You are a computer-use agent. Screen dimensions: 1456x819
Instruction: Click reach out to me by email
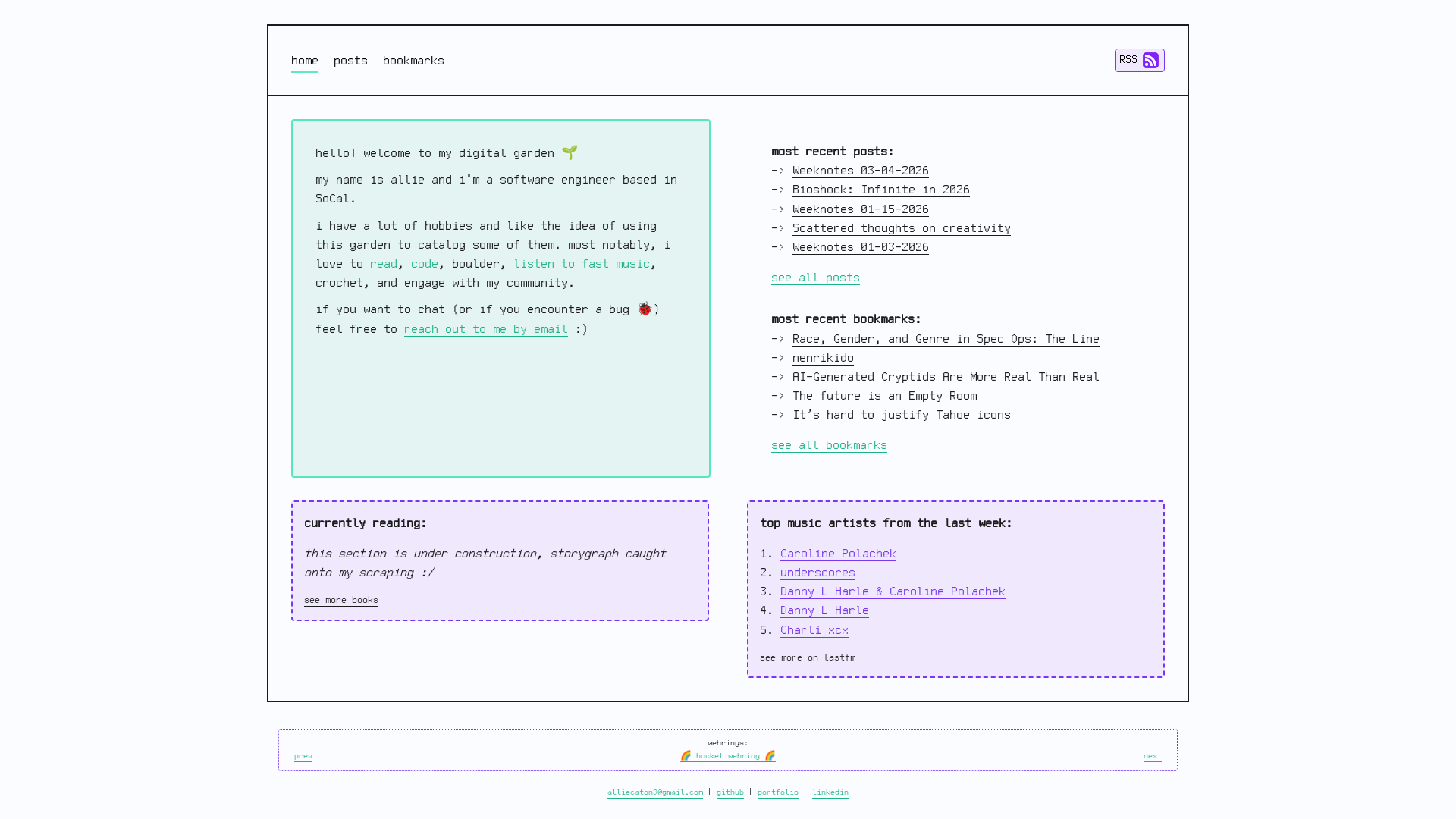tap(485, 329)
